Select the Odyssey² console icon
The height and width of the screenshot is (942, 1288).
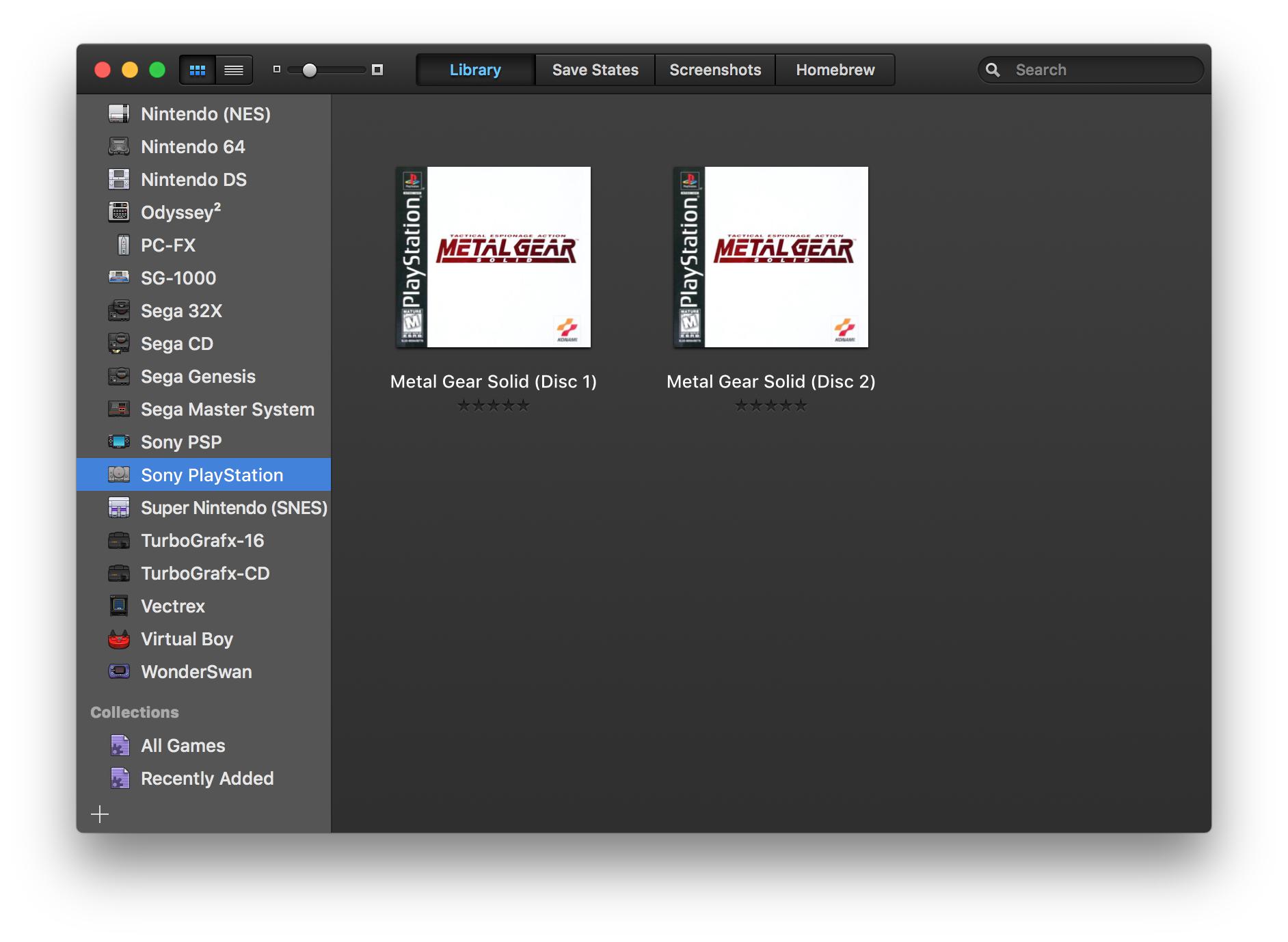pyautogui.click(x=119, y=212)
